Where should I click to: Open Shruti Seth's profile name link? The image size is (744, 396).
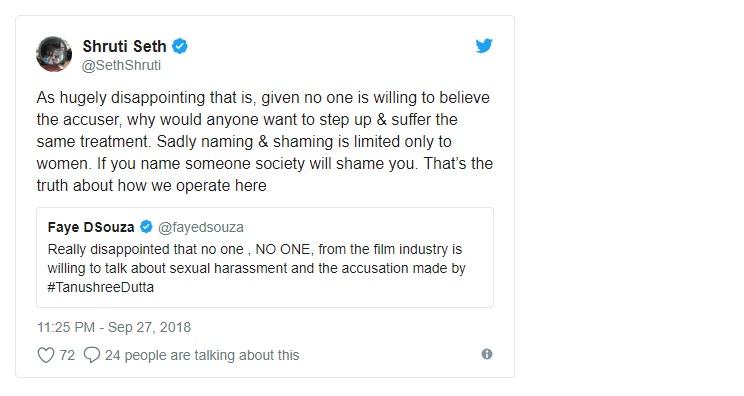(124, 46)
